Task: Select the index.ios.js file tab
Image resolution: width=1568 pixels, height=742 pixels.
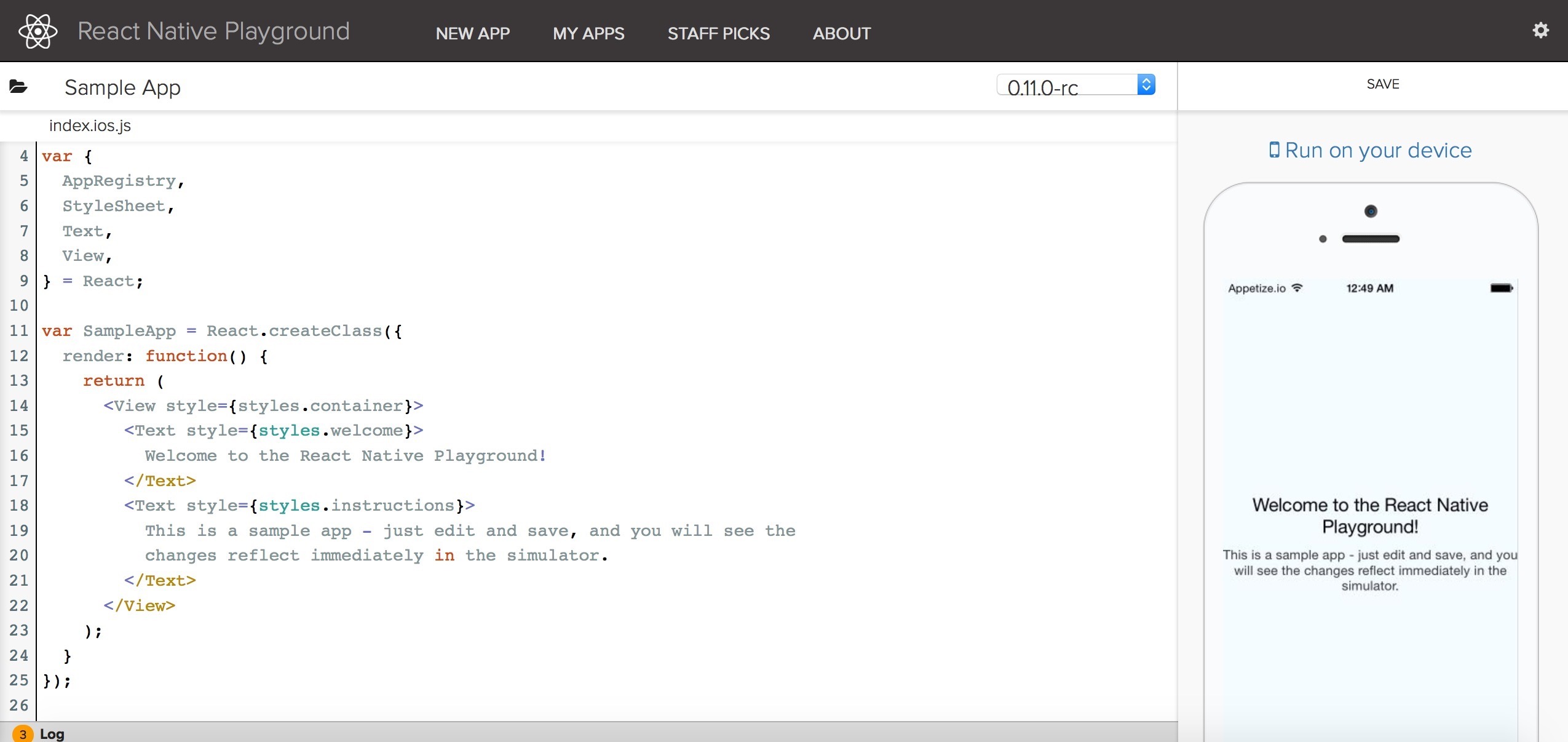Action: 90,126
